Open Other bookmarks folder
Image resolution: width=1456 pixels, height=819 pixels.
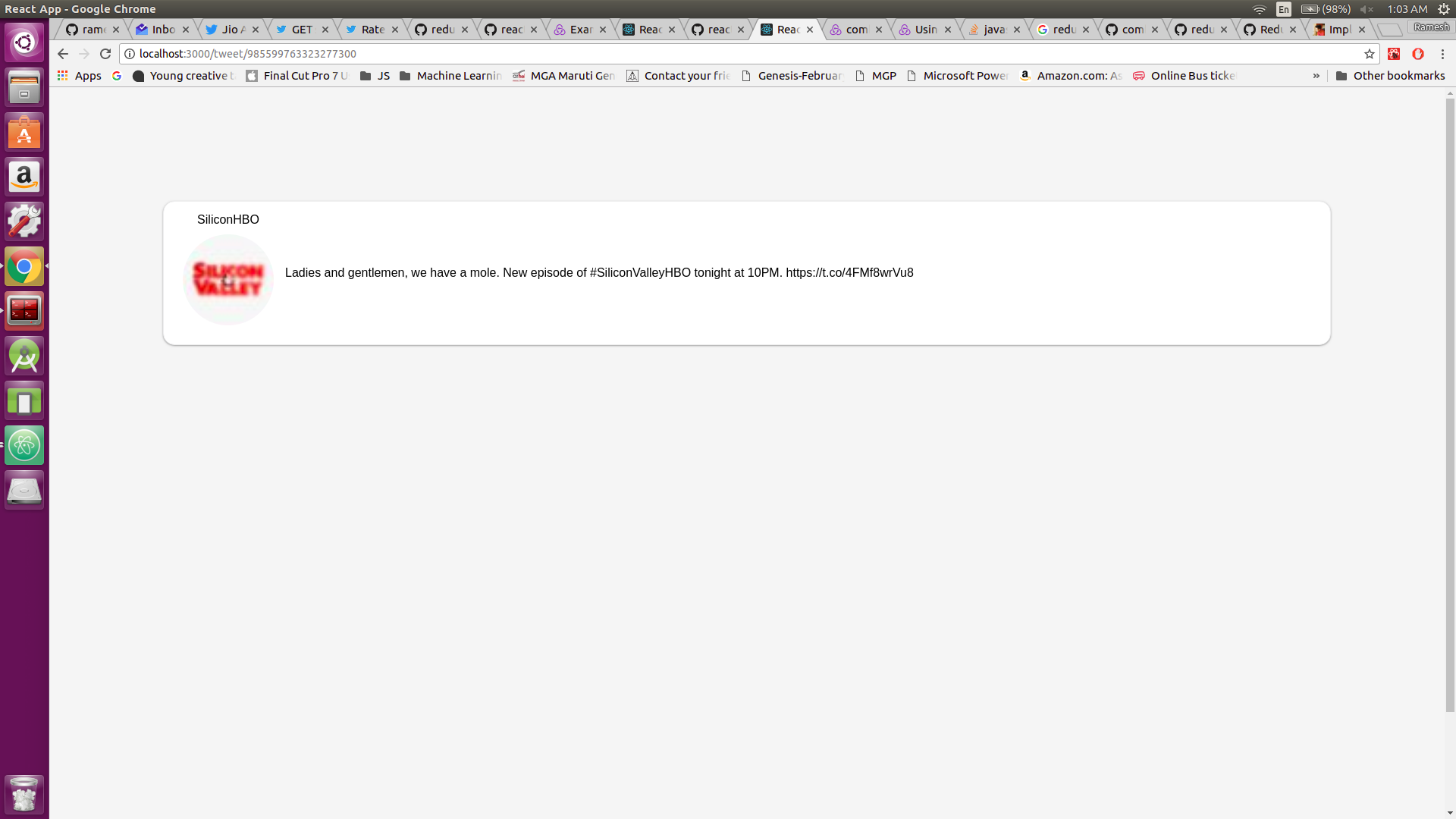tap(1390, 76)
